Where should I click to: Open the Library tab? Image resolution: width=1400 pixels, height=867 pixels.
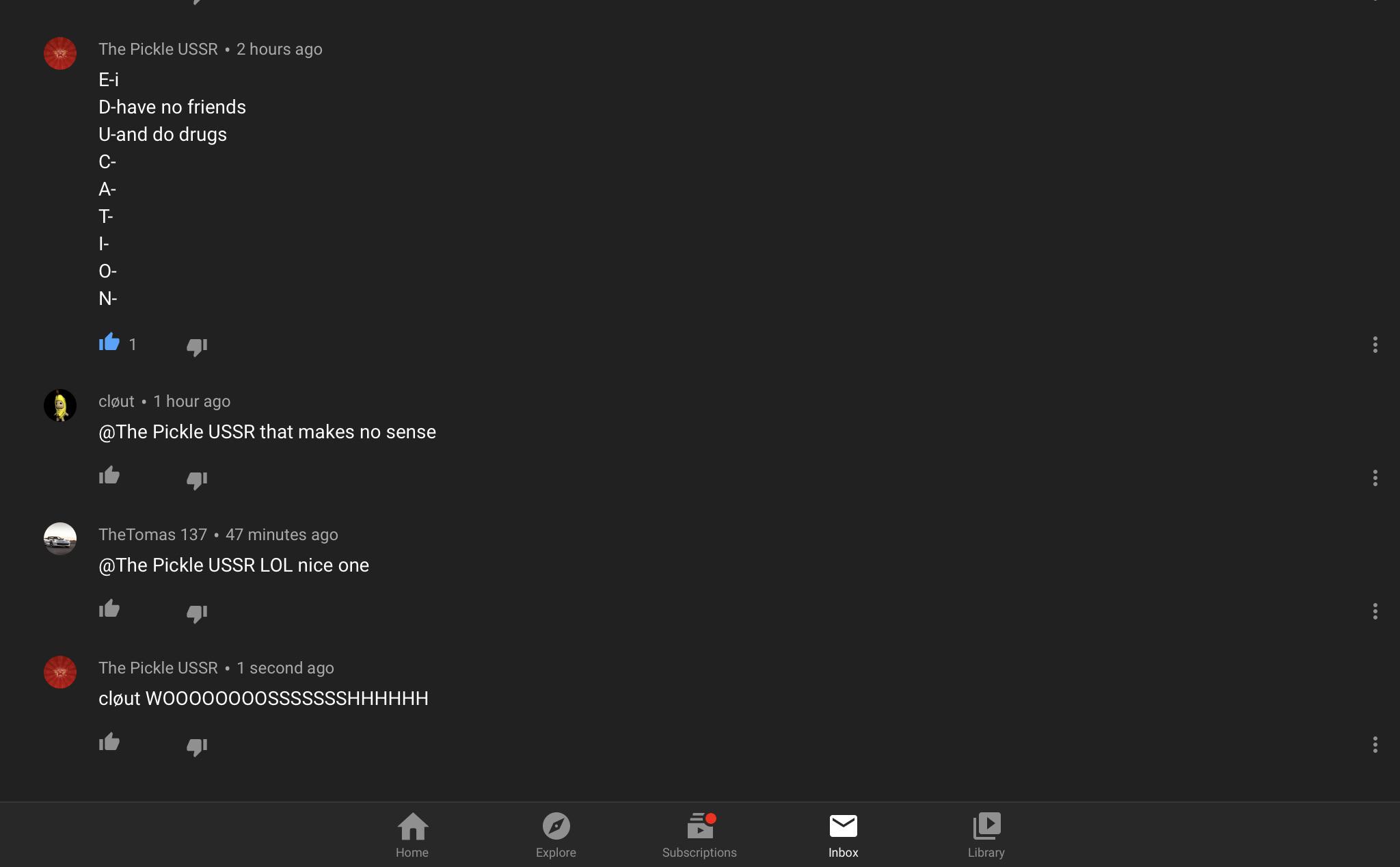pyautogui.click(x=986, y=835)
